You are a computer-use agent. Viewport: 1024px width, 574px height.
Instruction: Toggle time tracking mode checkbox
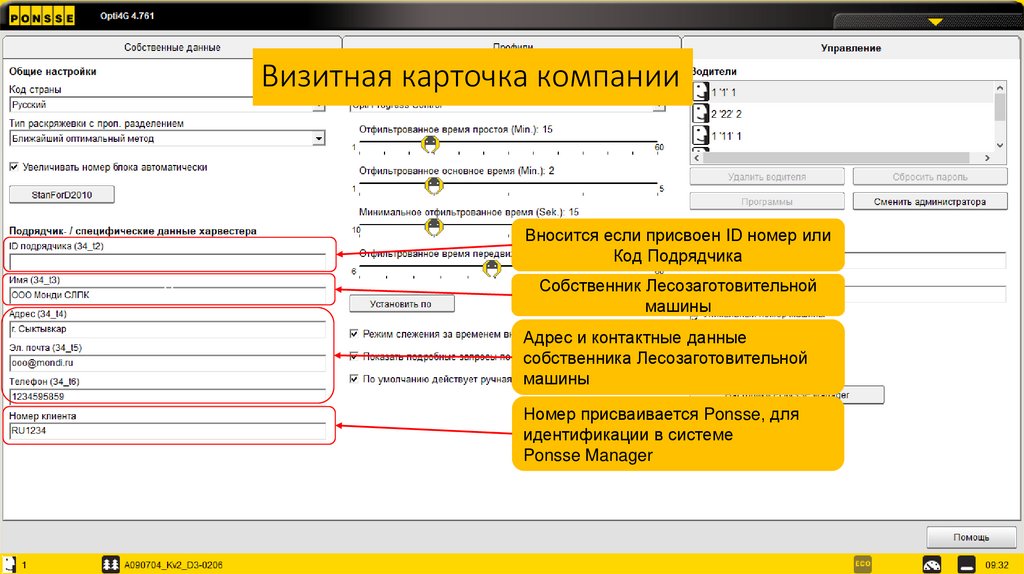click(353, 334)
